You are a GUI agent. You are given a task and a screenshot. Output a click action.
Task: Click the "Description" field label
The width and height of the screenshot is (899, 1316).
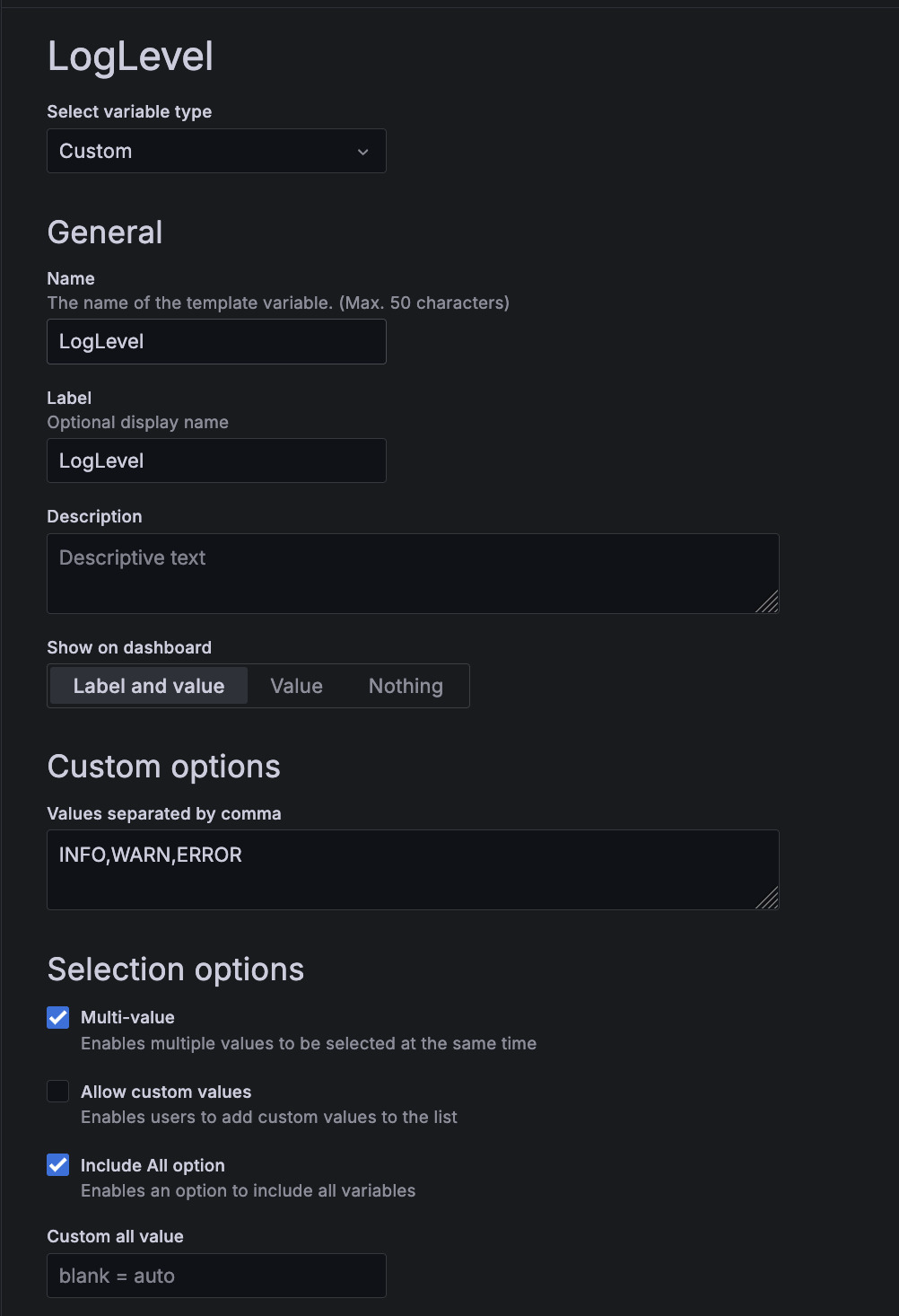94,516
